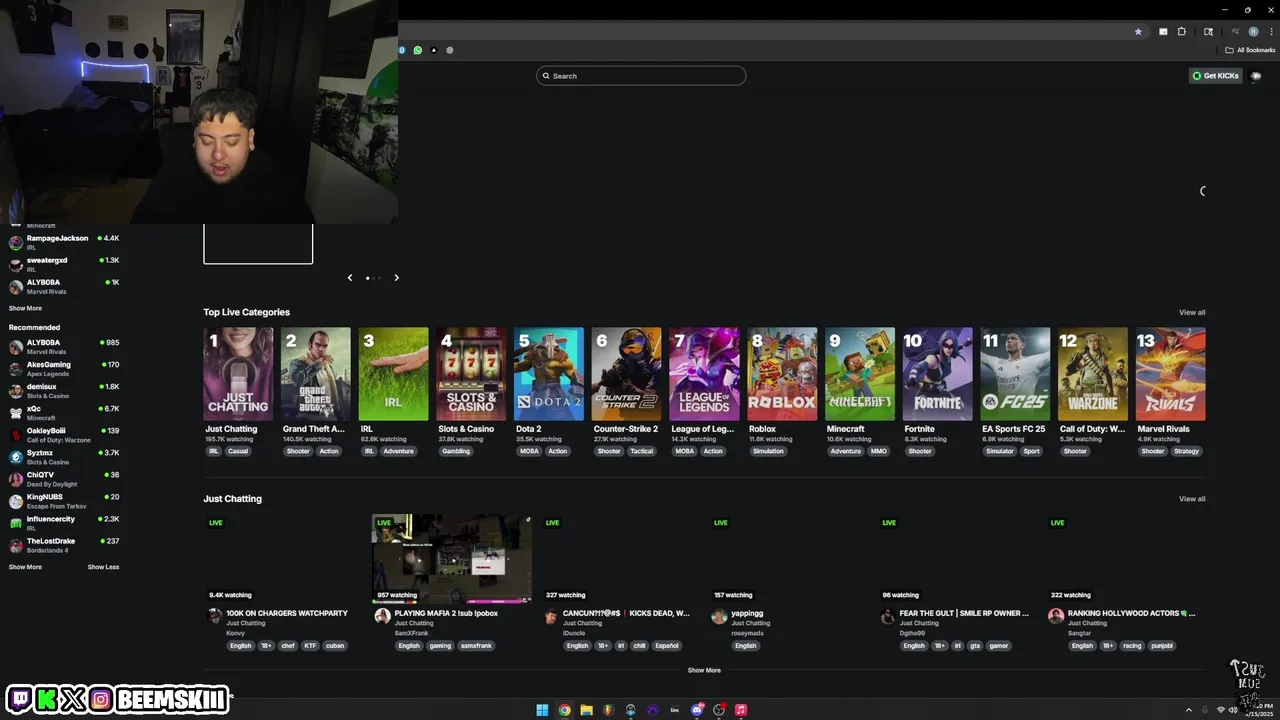This screenshot has width=1280, height=720.
Task: Select the MMO tag under Minecraft
Action: [x=879, y=451]
